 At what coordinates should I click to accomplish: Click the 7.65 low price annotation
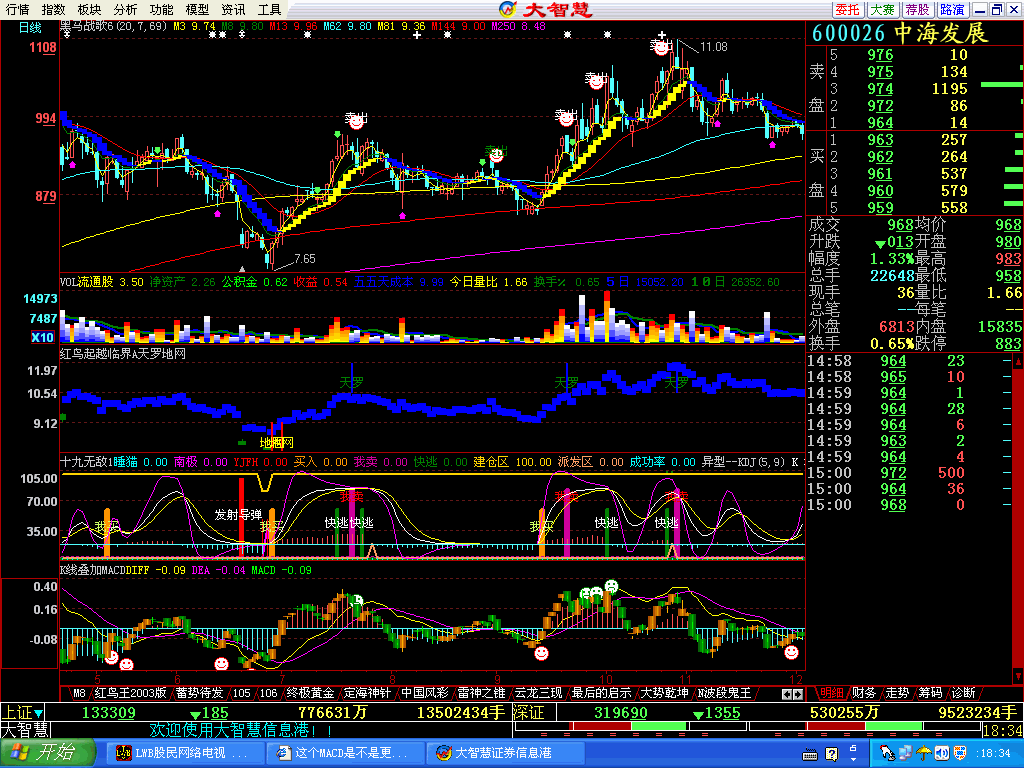[304, 259]
